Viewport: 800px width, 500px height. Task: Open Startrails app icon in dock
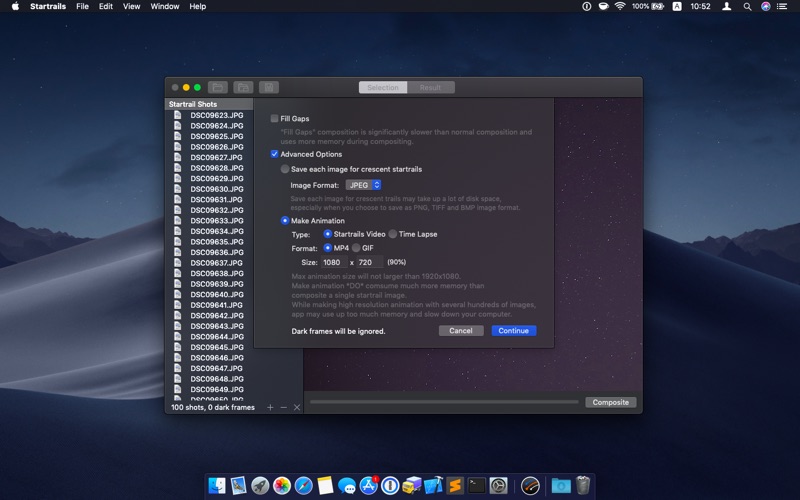click(x=531, y=485)
